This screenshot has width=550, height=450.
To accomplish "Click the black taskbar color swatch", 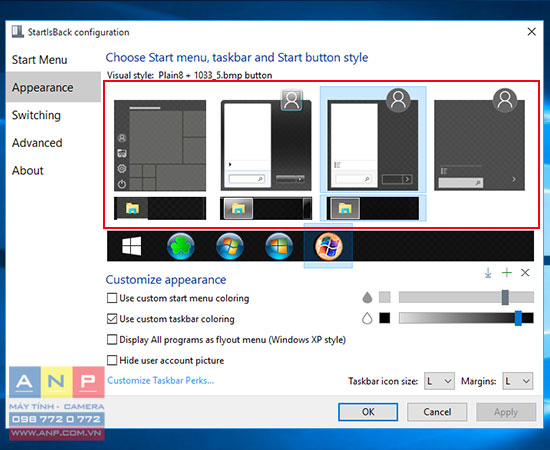I will 384,318.
